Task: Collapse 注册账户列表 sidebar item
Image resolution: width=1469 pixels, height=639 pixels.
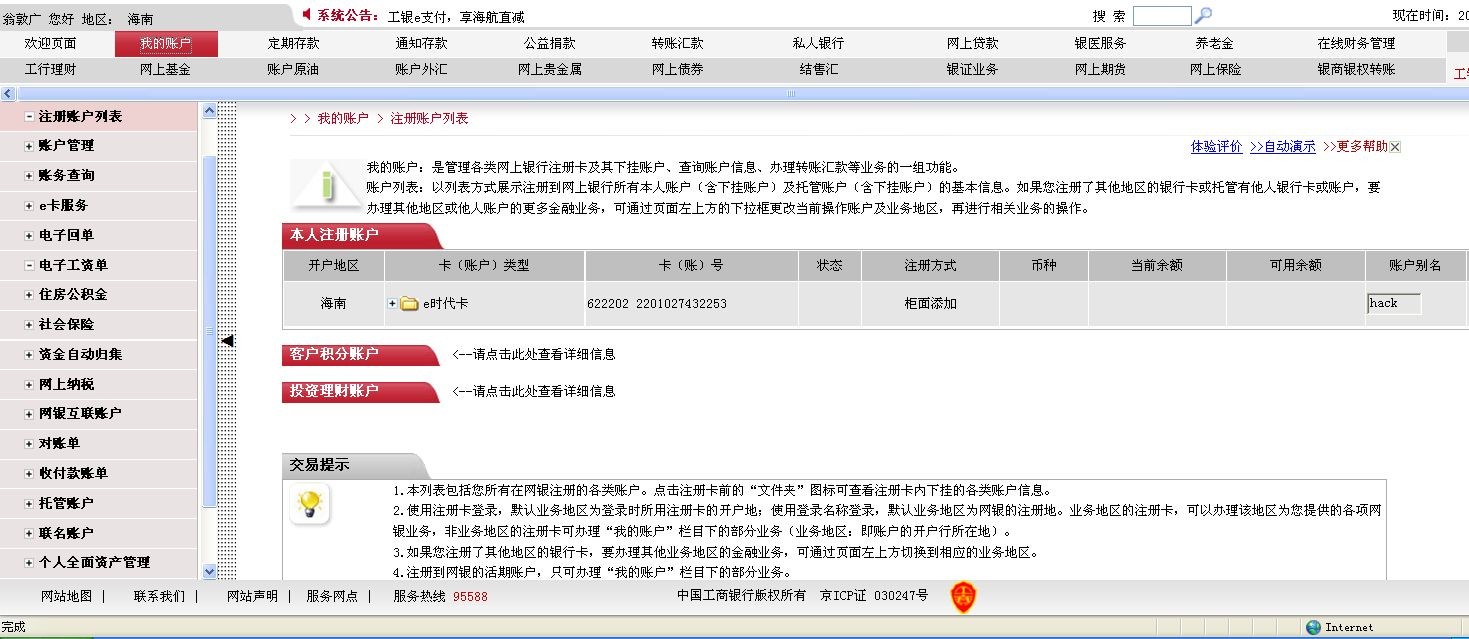Action: coord(29,116)
